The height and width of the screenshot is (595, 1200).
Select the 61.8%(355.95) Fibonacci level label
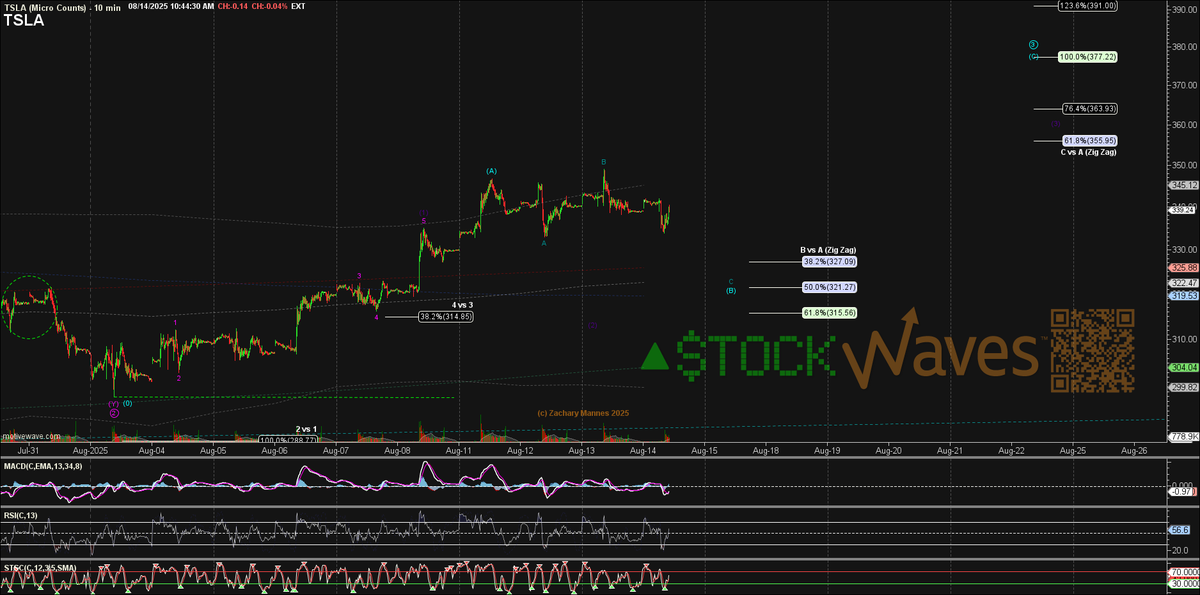[1088, 141]
